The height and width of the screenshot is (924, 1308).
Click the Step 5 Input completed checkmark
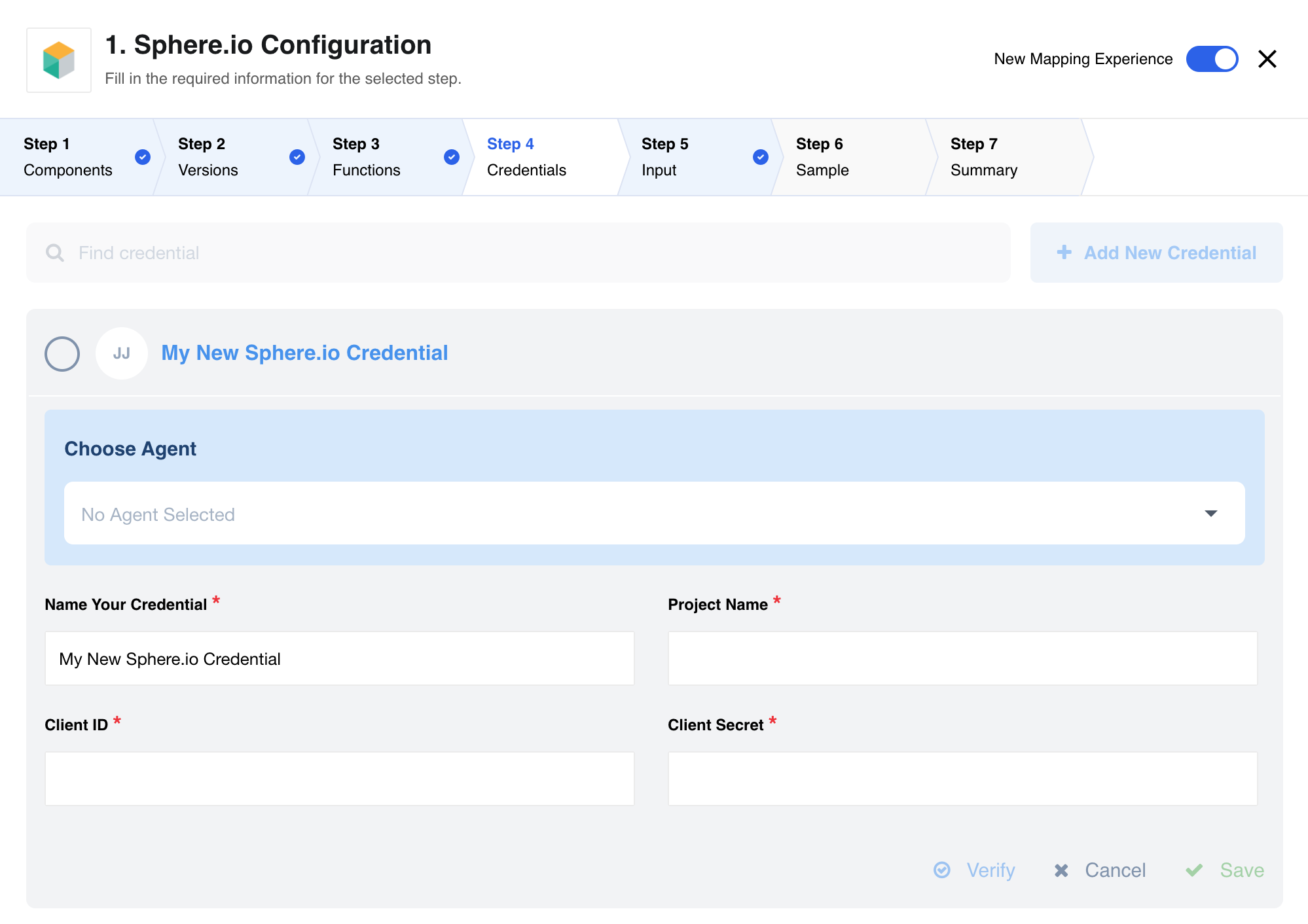[x=761, y=157]
